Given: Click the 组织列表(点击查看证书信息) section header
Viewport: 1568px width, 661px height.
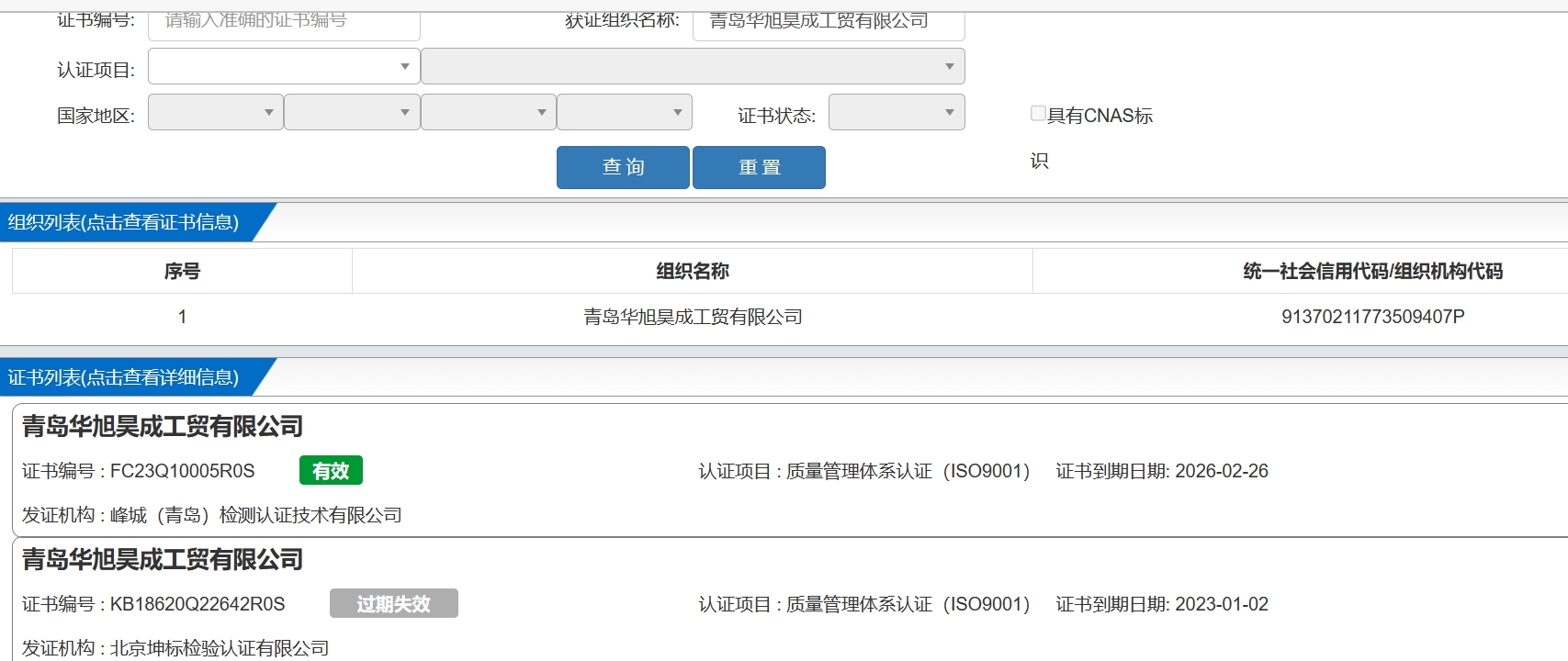Looking at the screenshot, I should pos(124,222).
